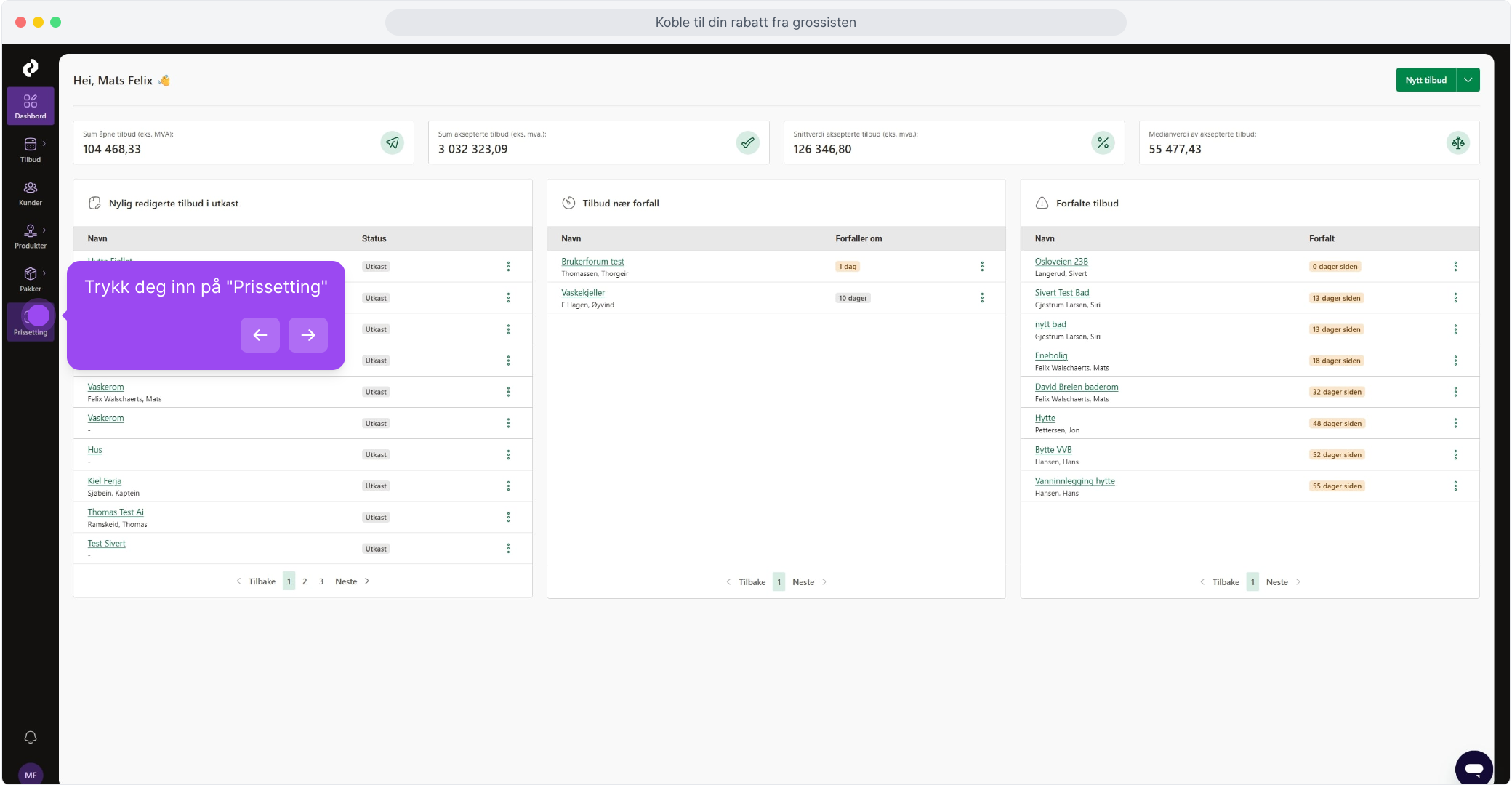
Task: Open the Enebolig expired offer link
Action: [x=1051, y=355]
